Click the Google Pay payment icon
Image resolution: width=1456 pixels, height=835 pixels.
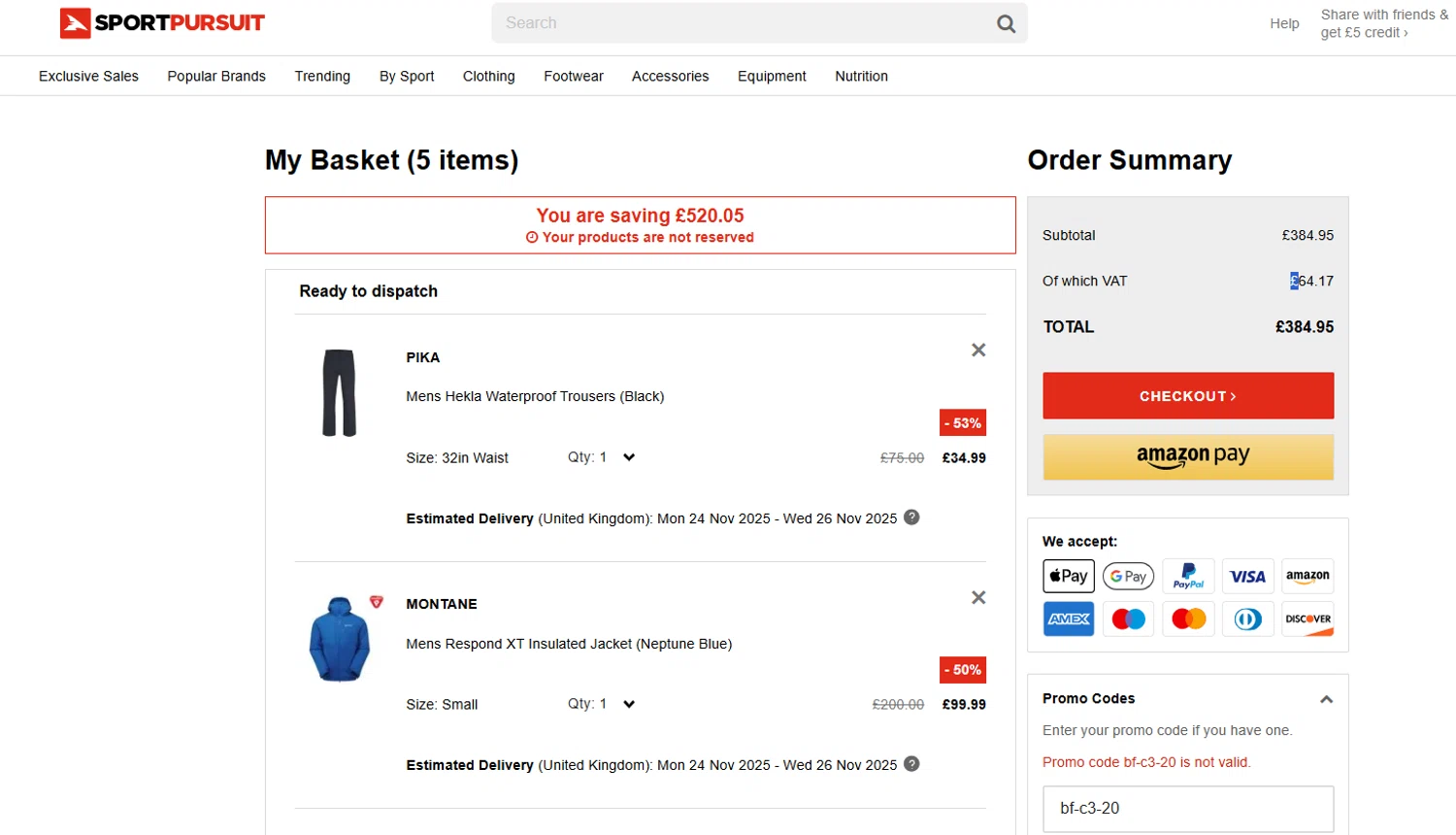(1129, 576)
